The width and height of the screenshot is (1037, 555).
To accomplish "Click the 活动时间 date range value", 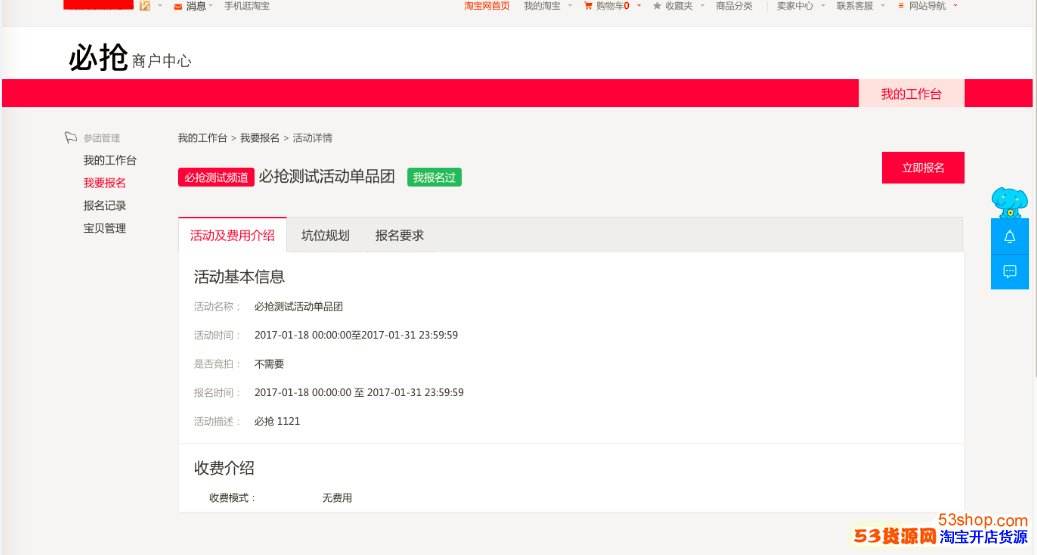I will tap(356, 335).
